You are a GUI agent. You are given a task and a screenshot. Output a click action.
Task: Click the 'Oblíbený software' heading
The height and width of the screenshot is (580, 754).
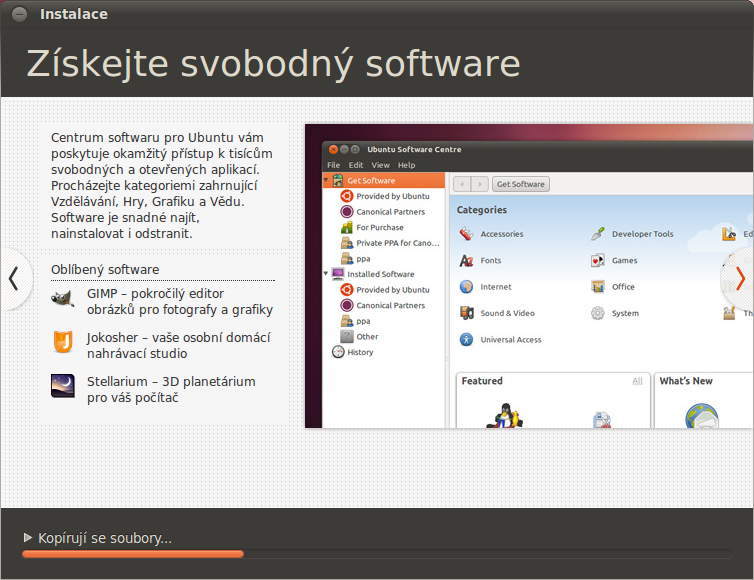(x=105, y=269)
